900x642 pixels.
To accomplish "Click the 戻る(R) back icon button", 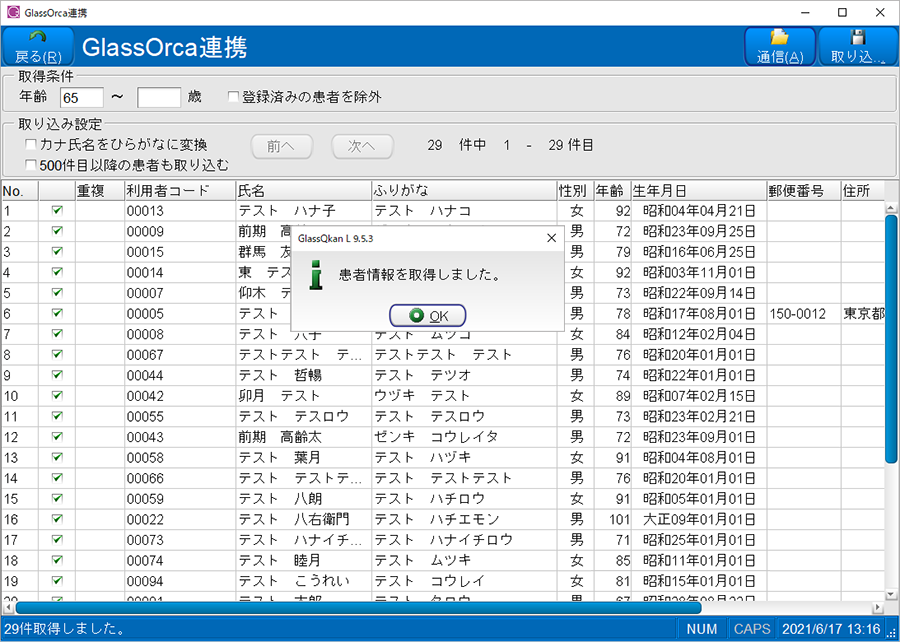I will pyautogui.click(x=39, y=46).
